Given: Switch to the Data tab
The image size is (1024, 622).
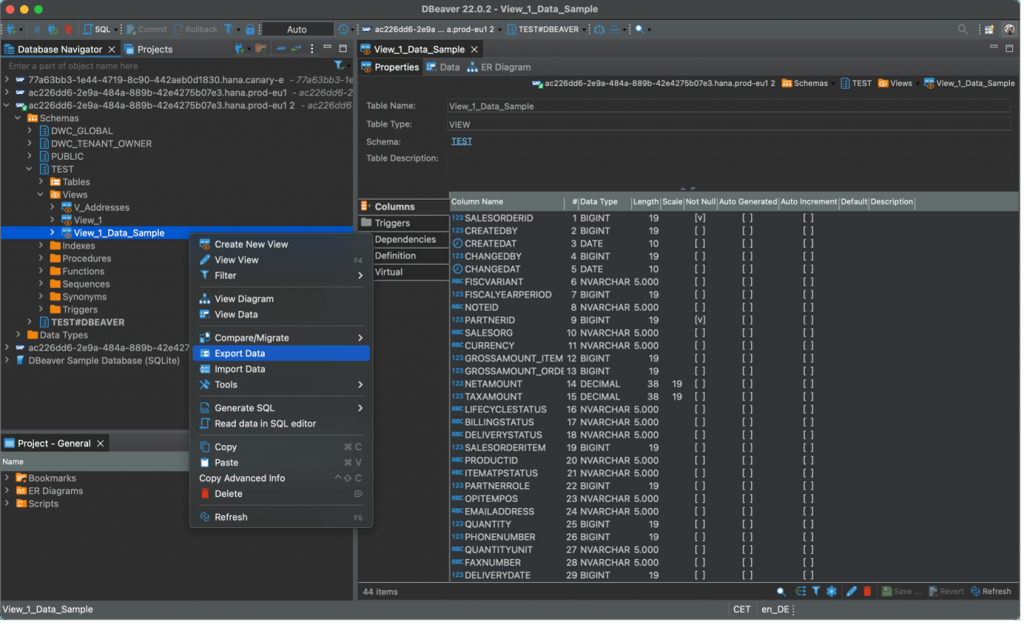Looking at the screenshot, I should pyautogui.click(x=443, y=67).
